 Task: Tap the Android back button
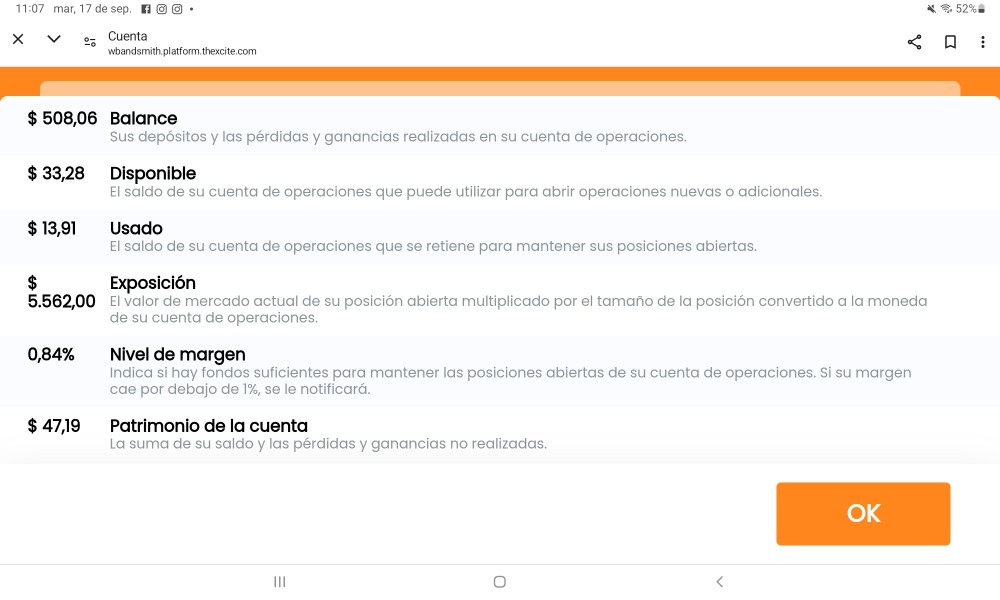pyautogui.click(x=719, y=582)
